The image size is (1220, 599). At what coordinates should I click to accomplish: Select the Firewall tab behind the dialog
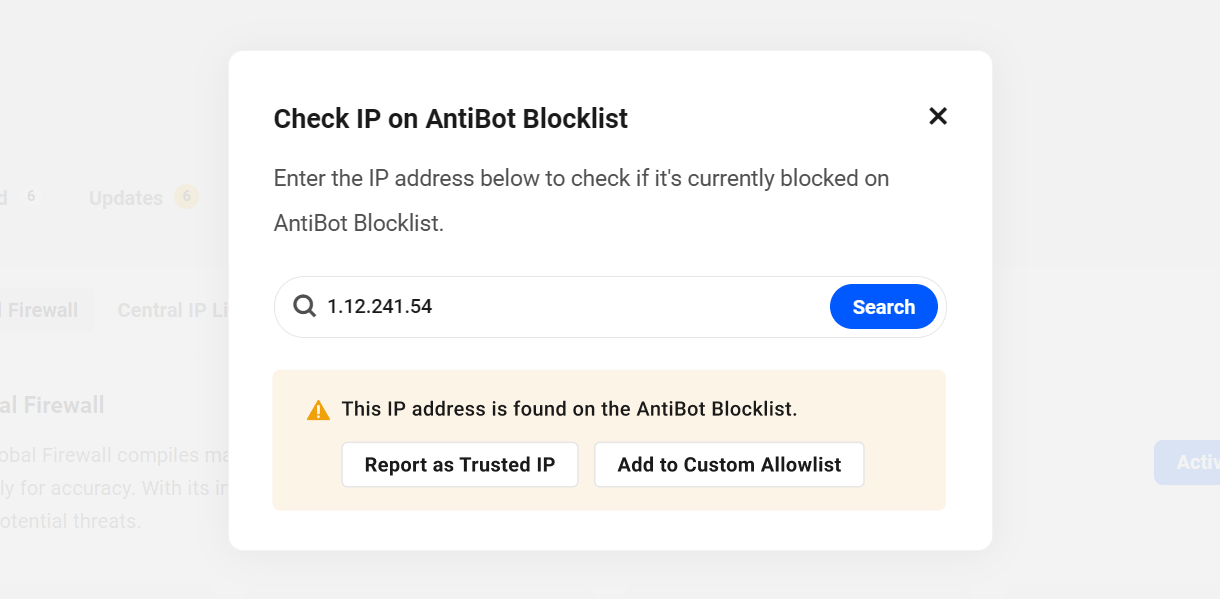click(42, 310)
